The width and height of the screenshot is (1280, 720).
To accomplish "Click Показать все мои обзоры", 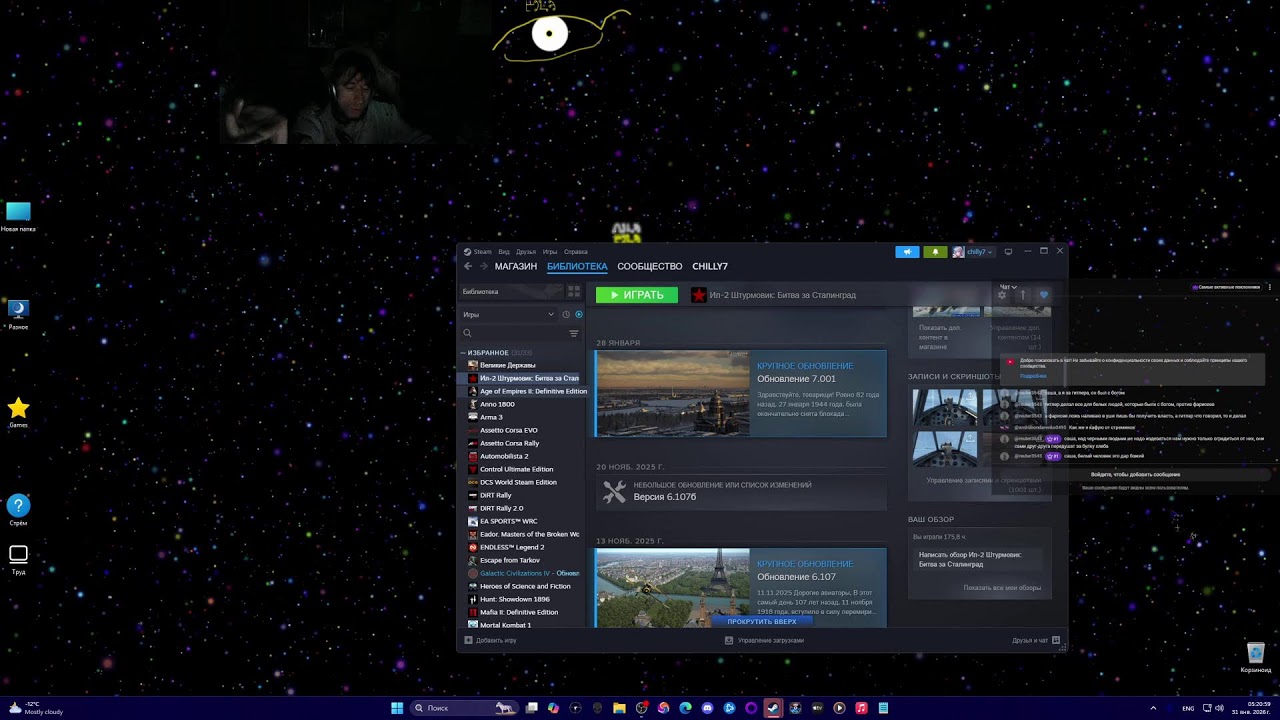I will [1002, 588].
